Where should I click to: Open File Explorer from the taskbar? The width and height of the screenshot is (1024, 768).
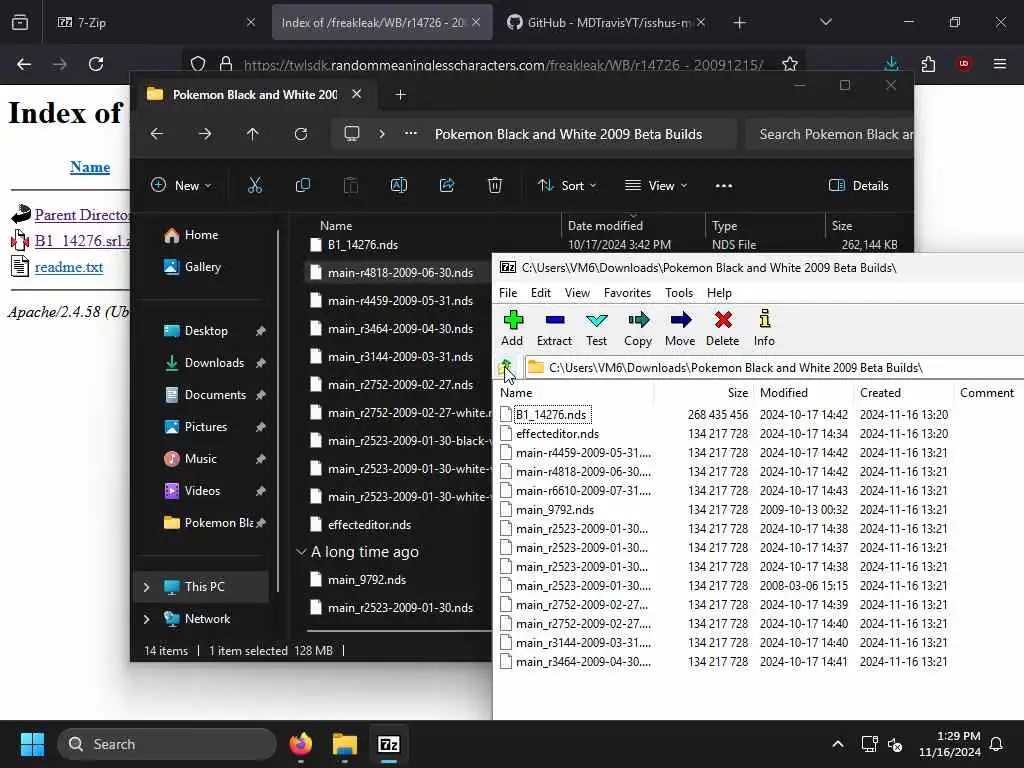pyautogui.click(x=345, y=744)
